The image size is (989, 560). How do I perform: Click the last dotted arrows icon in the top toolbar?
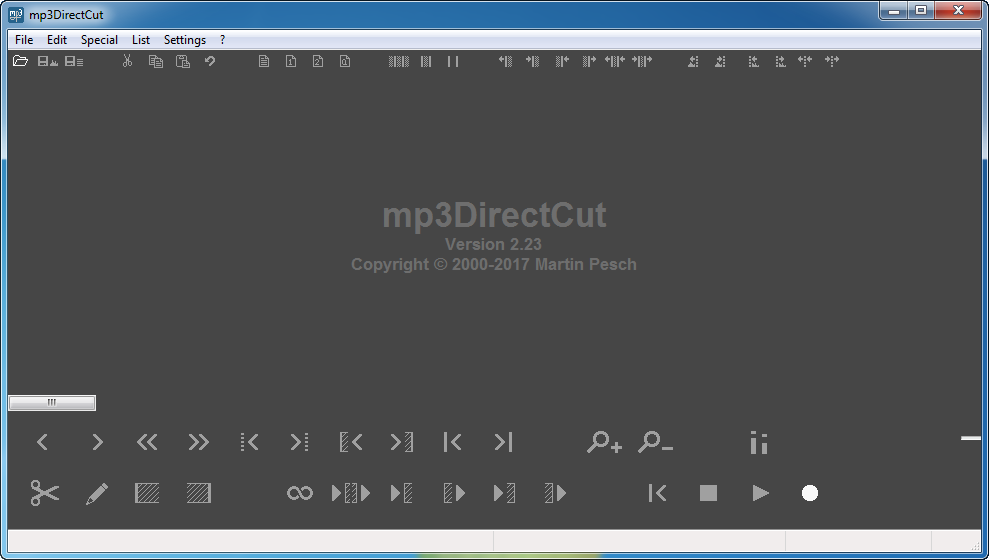coord(832,61)
